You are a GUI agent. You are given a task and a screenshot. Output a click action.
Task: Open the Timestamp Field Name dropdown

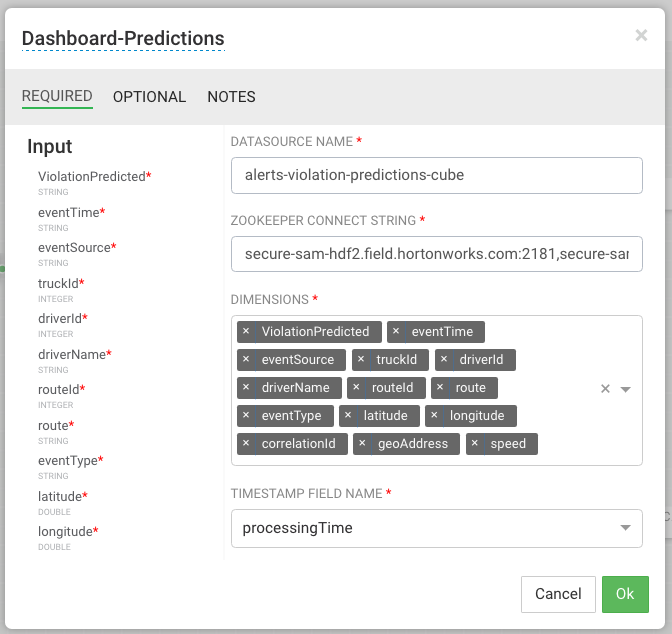point(626,528)
